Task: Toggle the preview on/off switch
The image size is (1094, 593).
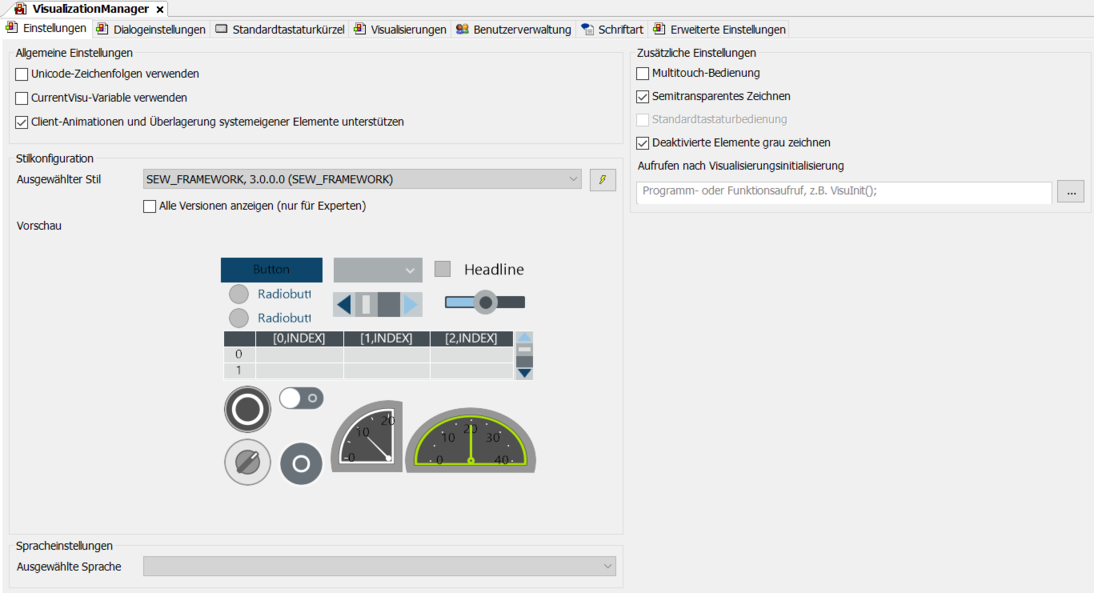Action: coord(301,398)
